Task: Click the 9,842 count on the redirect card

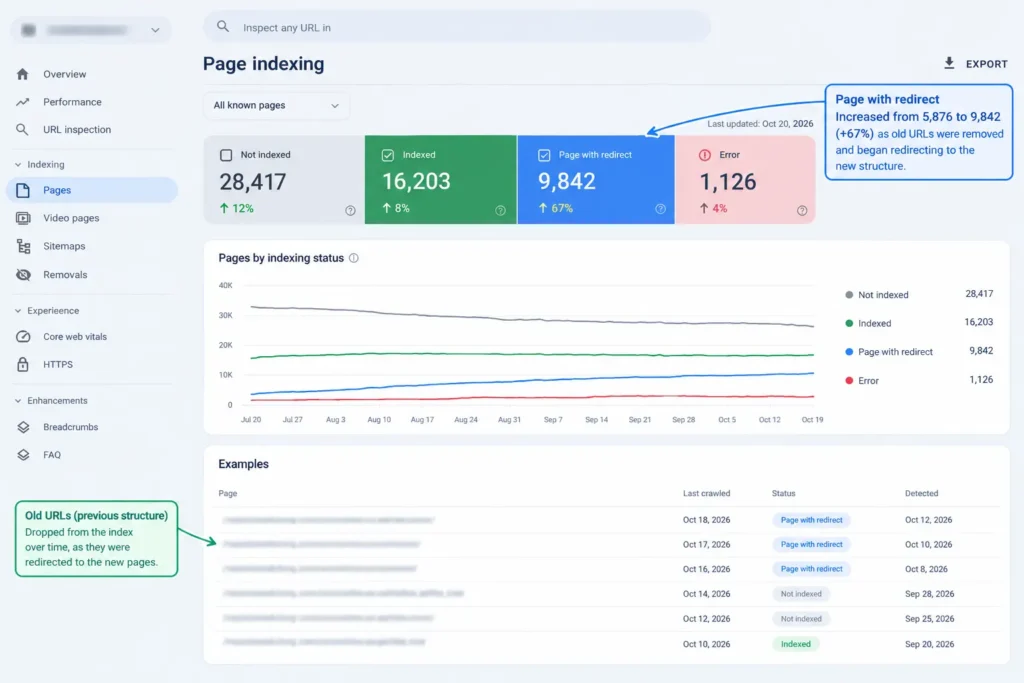Action: coord(567,182)
